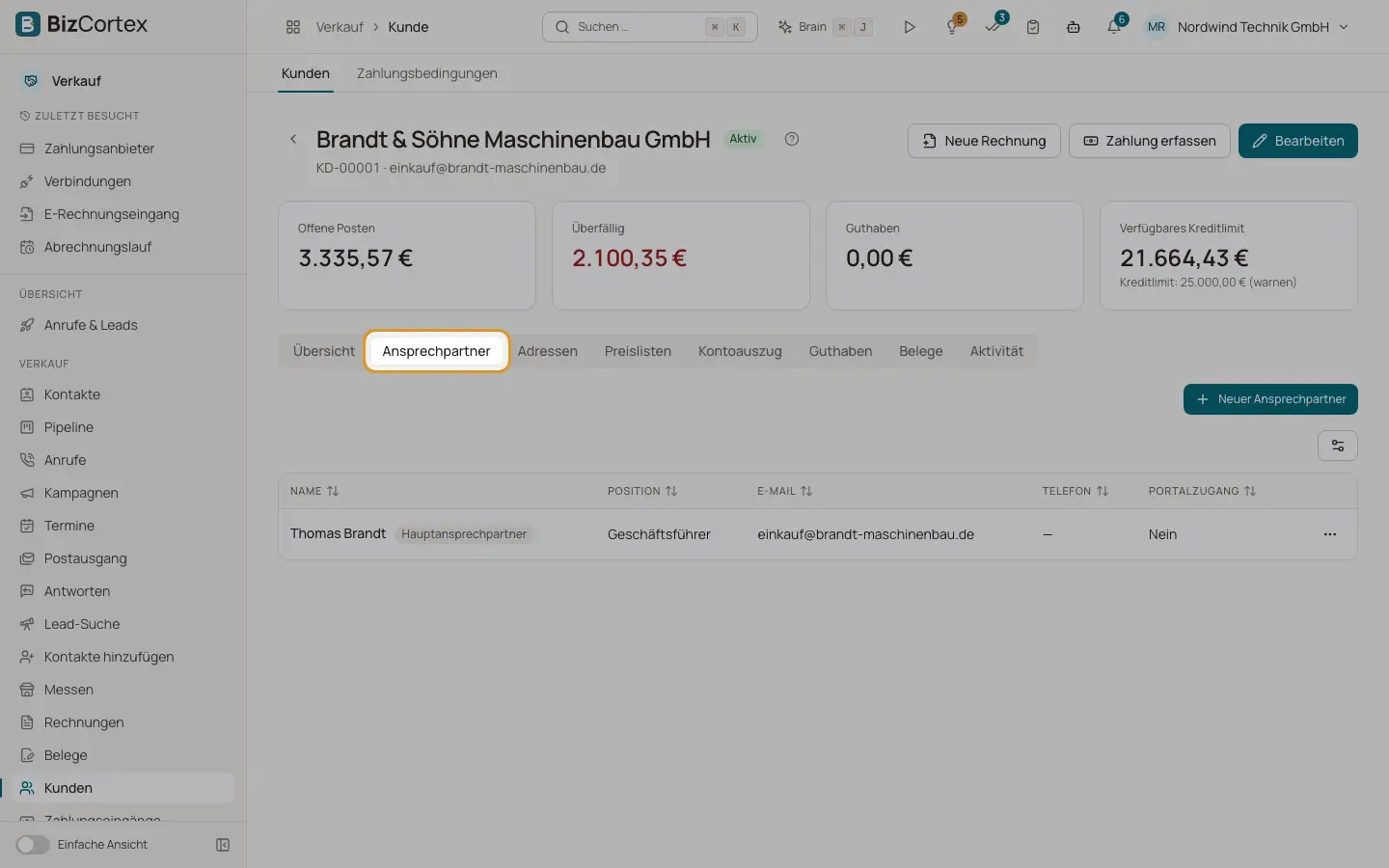Open the clipboard icon in top bar
Screen dimensions: 1389x868
[x=1033, y=27]
